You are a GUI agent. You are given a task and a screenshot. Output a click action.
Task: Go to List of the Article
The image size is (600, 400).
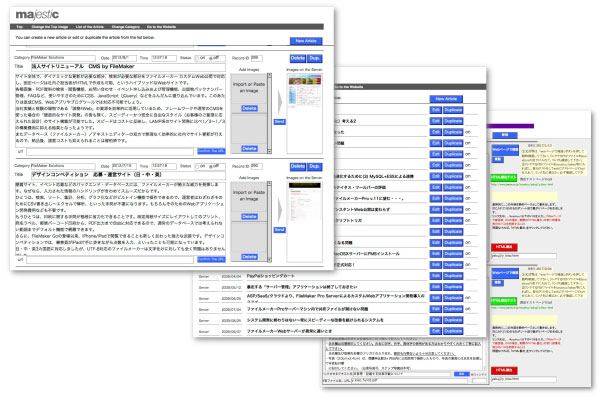click(90, 27)
